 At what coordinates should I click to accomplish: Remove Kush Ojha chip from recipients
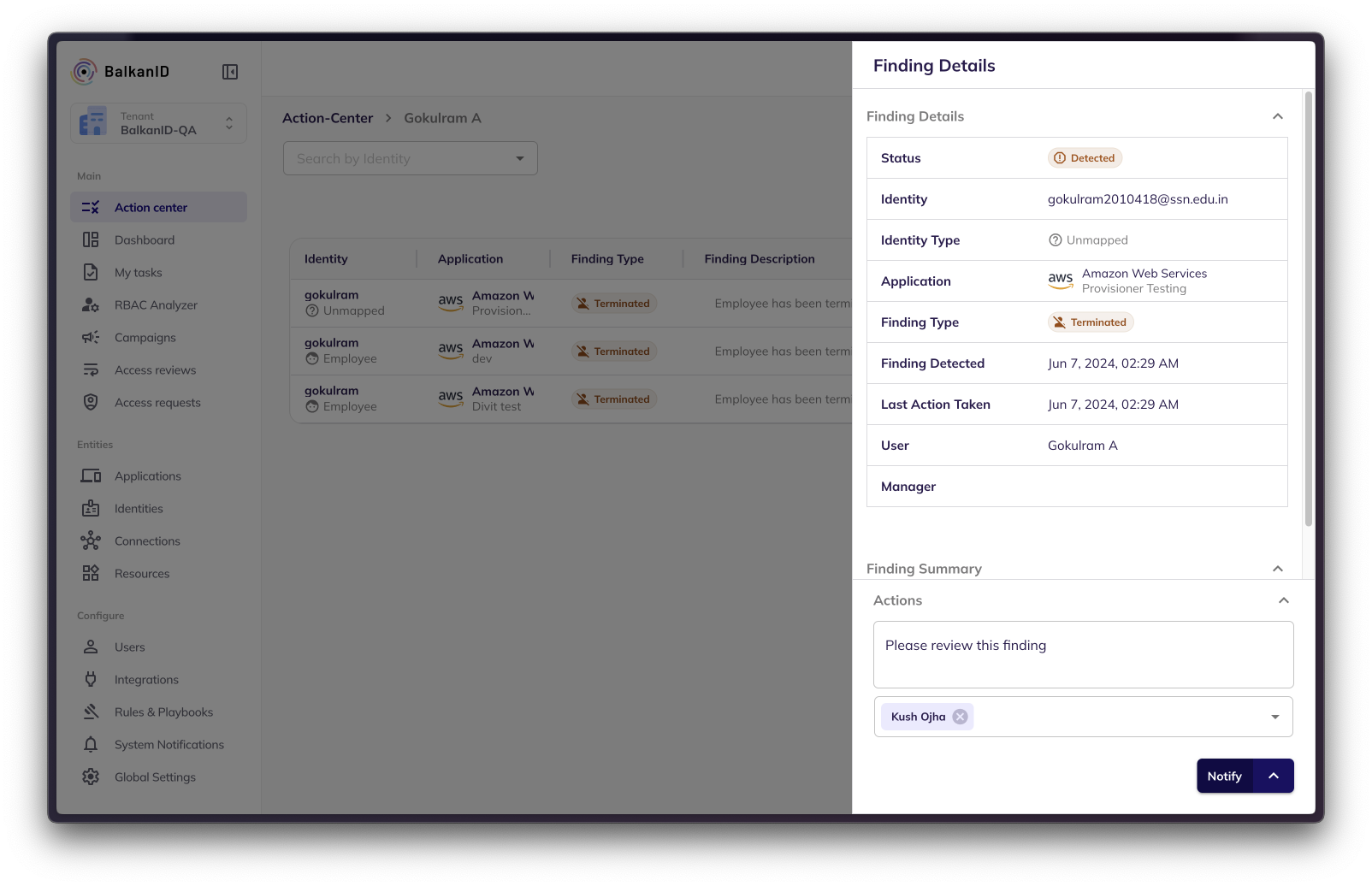(x=961, y=717)
